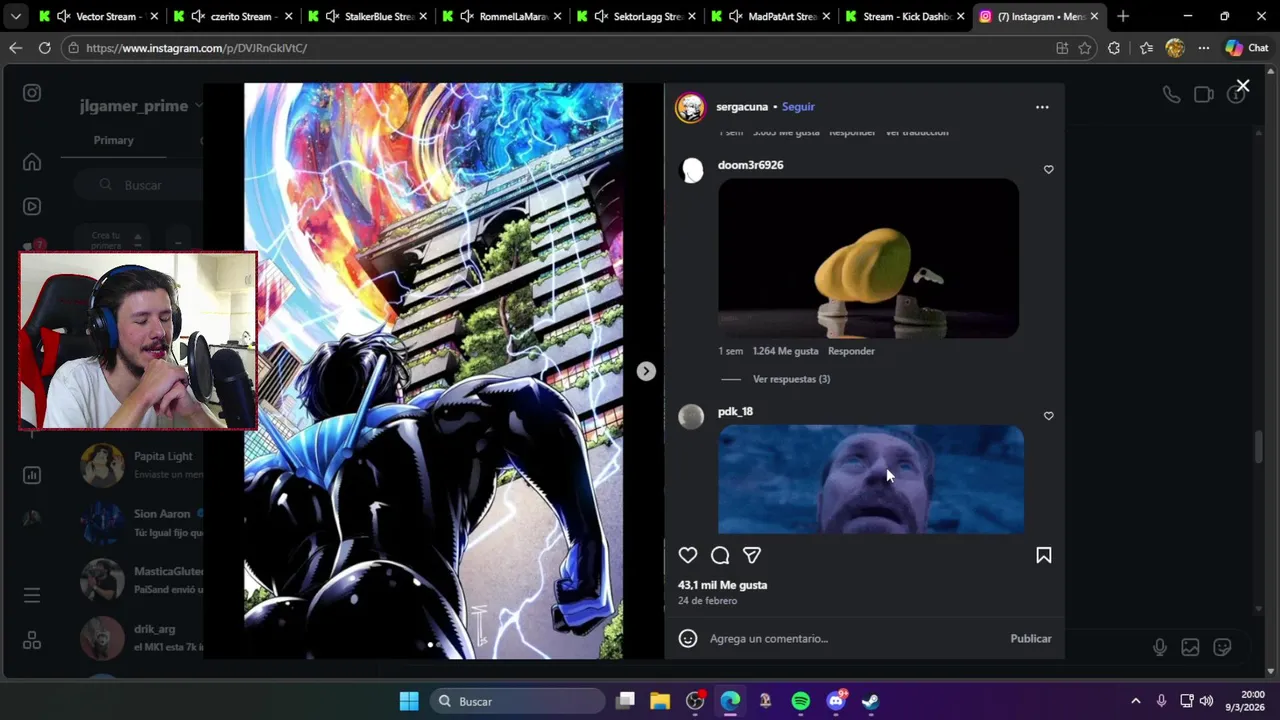
Task: Click the Buscar search field in messages
Action: coord(140,185)
